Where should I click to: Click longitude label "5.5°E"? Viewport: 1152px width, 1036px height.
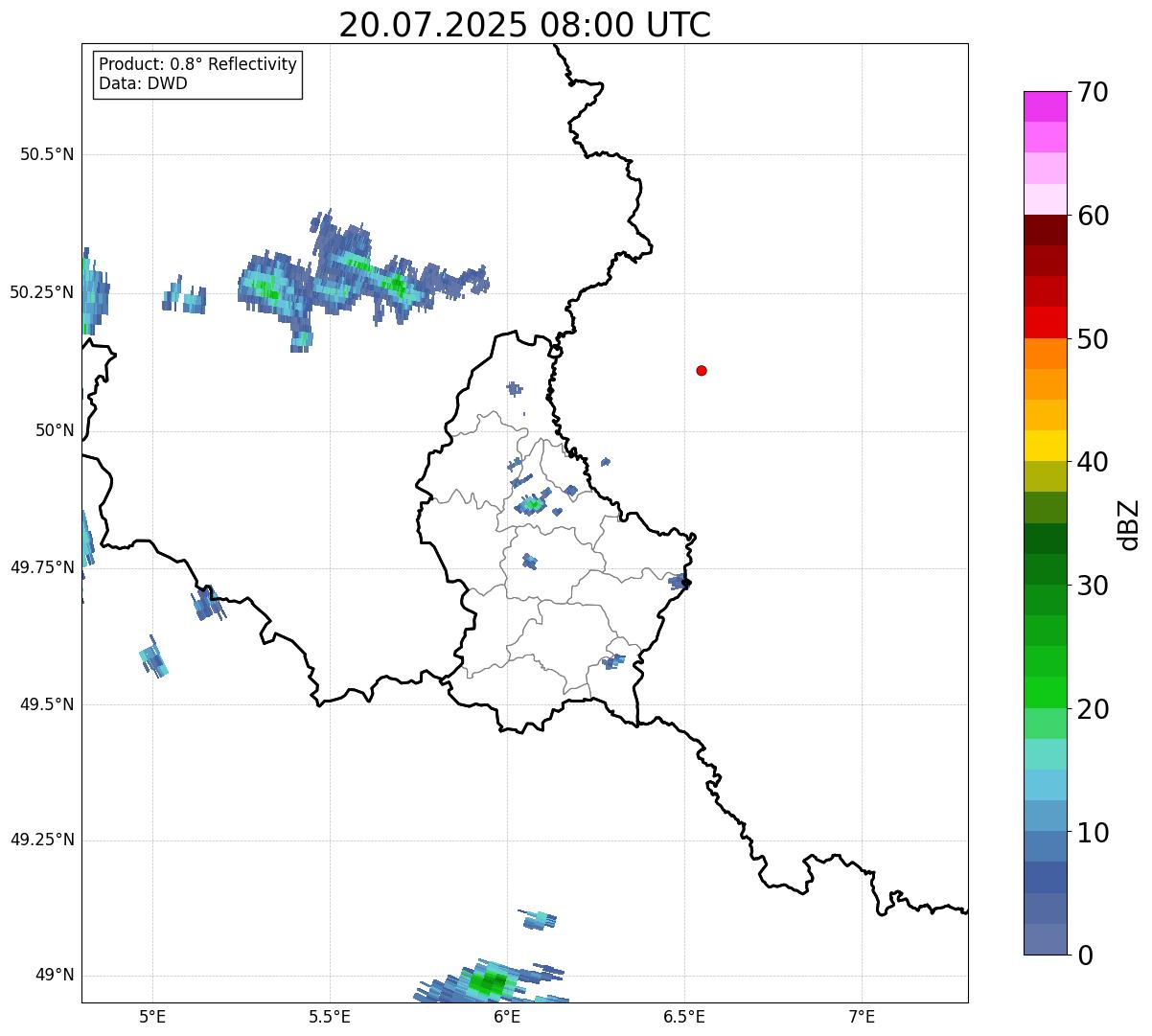click(x=330, y=1016)
